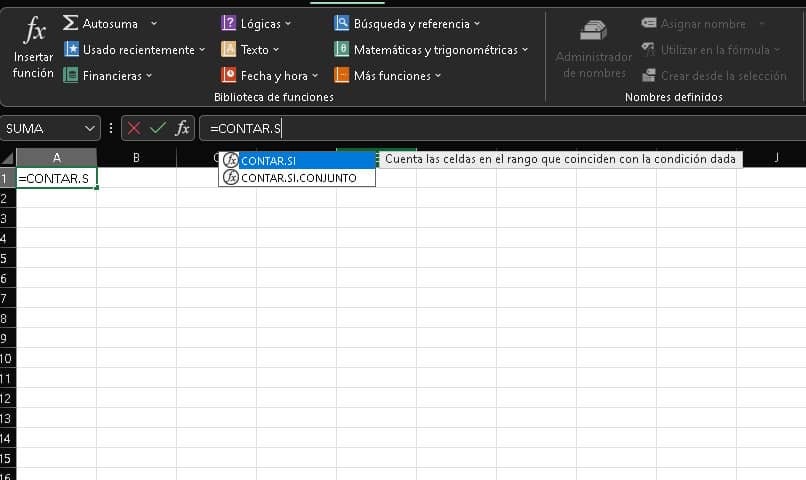Select column B header
The image size is (806, 480).
[136, 157]
